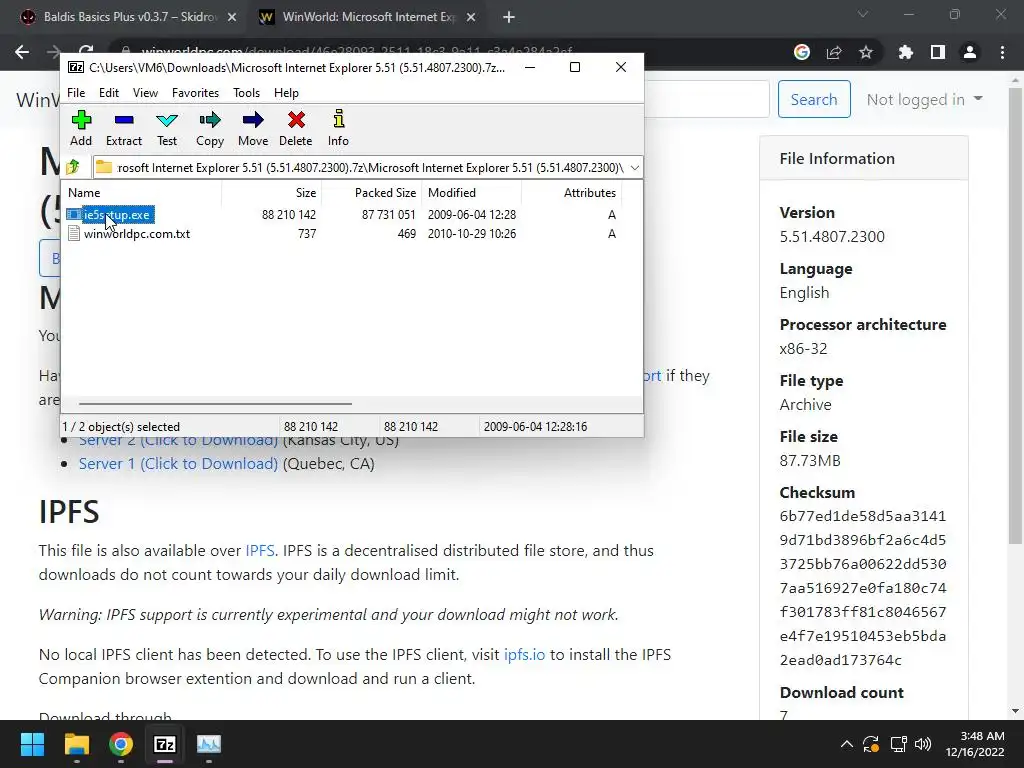Open Chrome's tab search chevron

coord(863,14)
